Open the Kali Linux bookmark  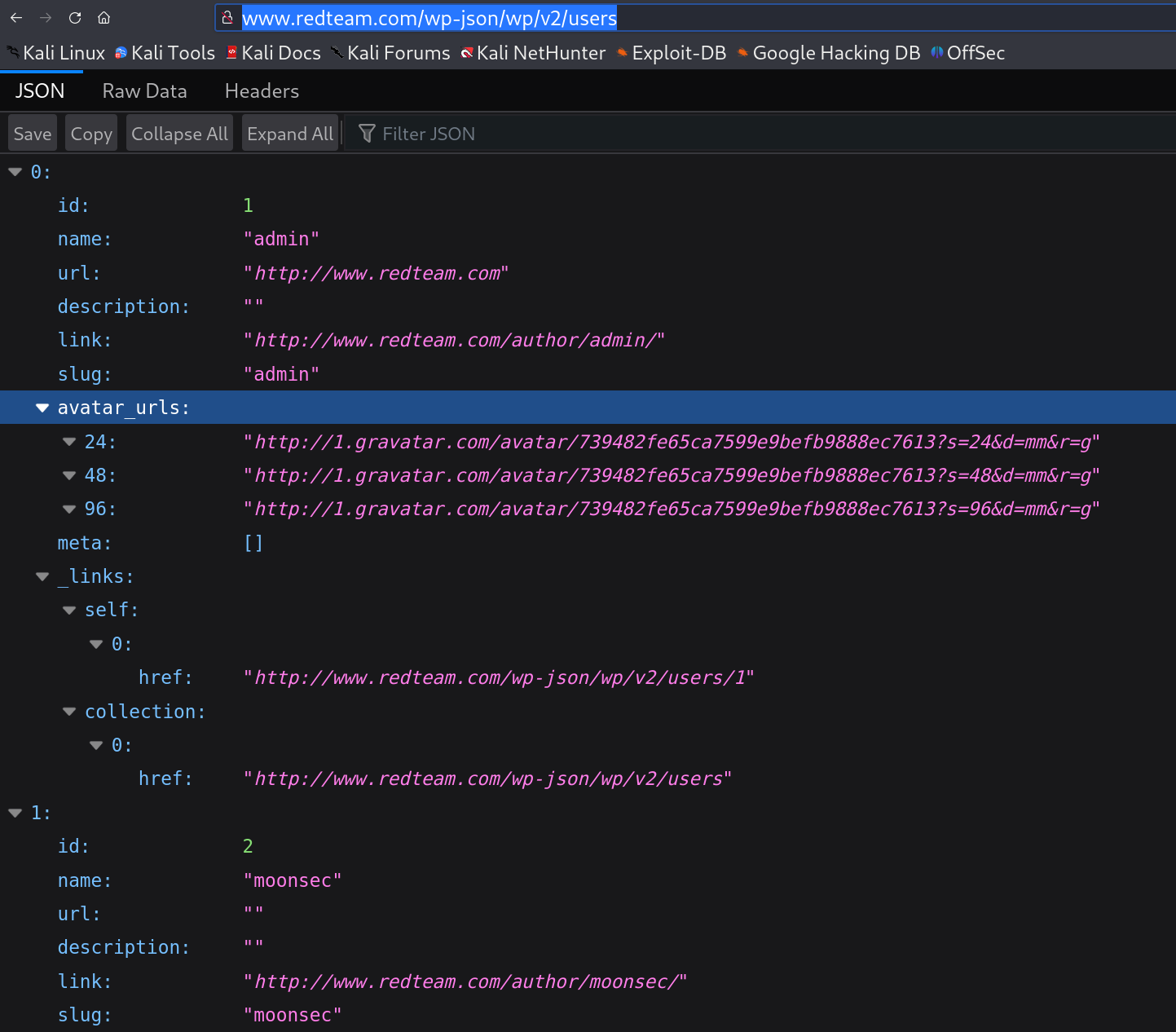click(x=56, y=53)
